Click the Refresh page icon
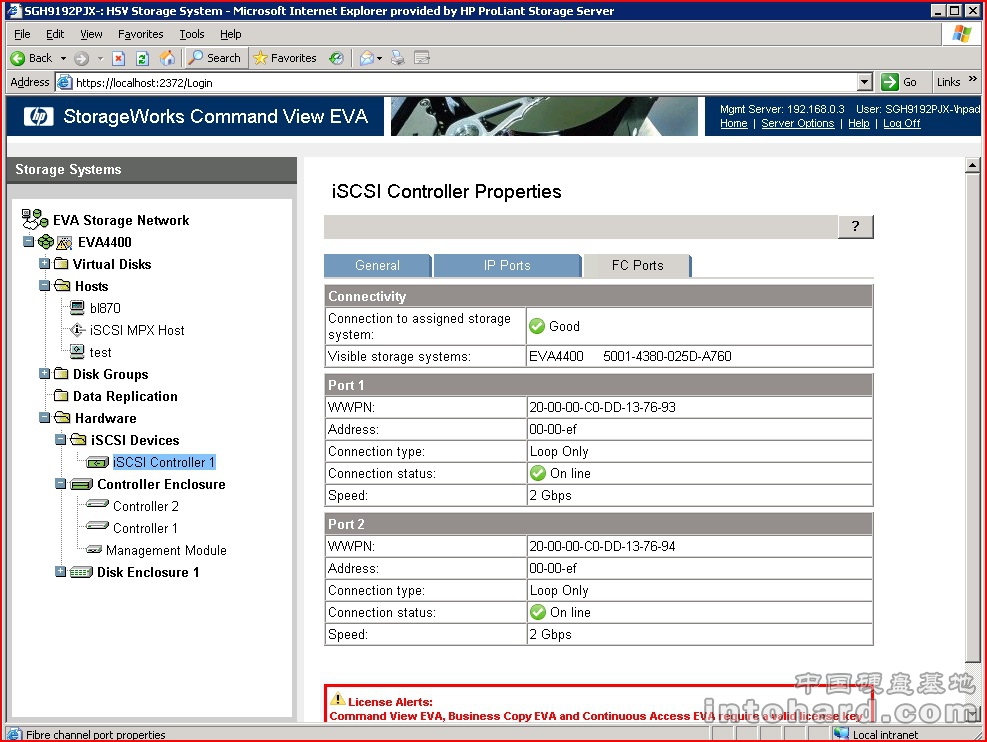987x742 pixels. click(x=143, y=59)
